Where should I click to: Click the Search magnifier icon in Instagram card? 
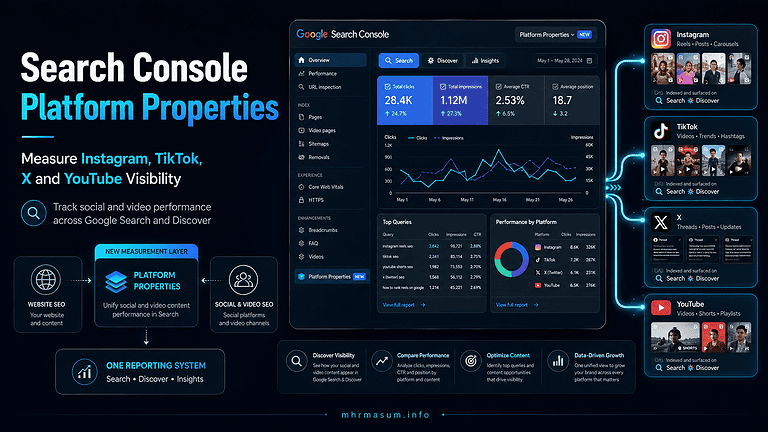(x=659, y=101)
